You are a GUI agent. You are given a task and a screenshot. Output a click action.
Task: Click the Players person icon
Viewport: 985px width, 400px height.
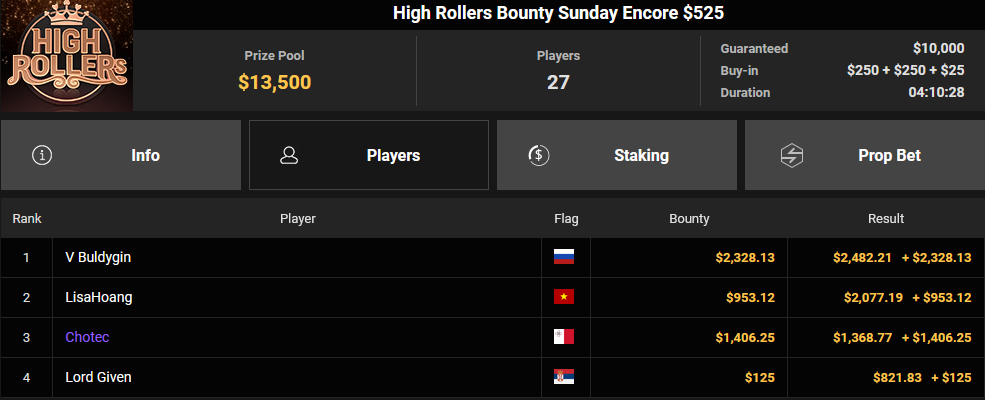point(289,155)
